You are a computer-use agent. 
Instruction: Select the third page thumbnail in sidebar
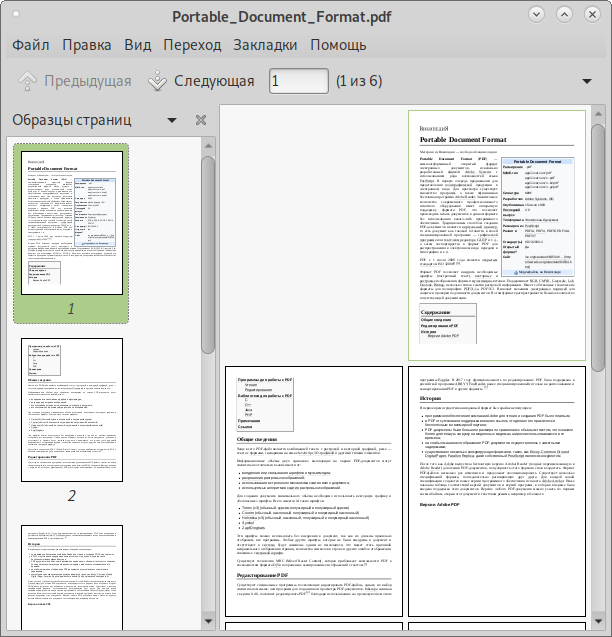click(72, 578)
